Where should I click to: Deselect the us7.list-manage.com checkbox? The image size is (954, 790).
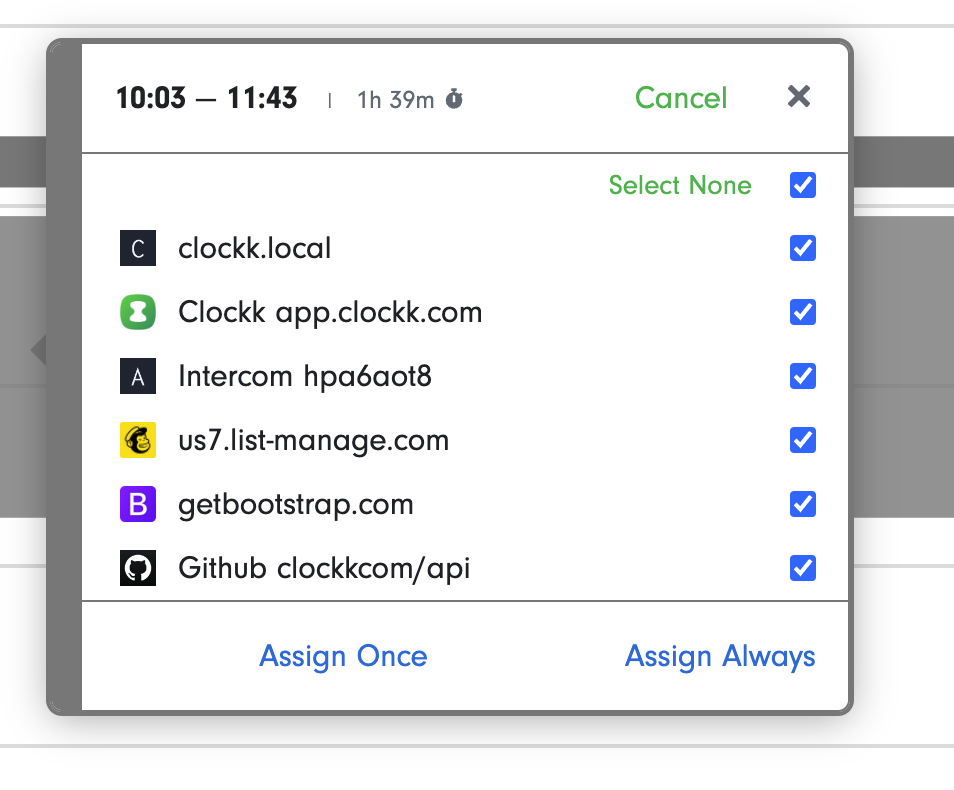tap(803, 440)
